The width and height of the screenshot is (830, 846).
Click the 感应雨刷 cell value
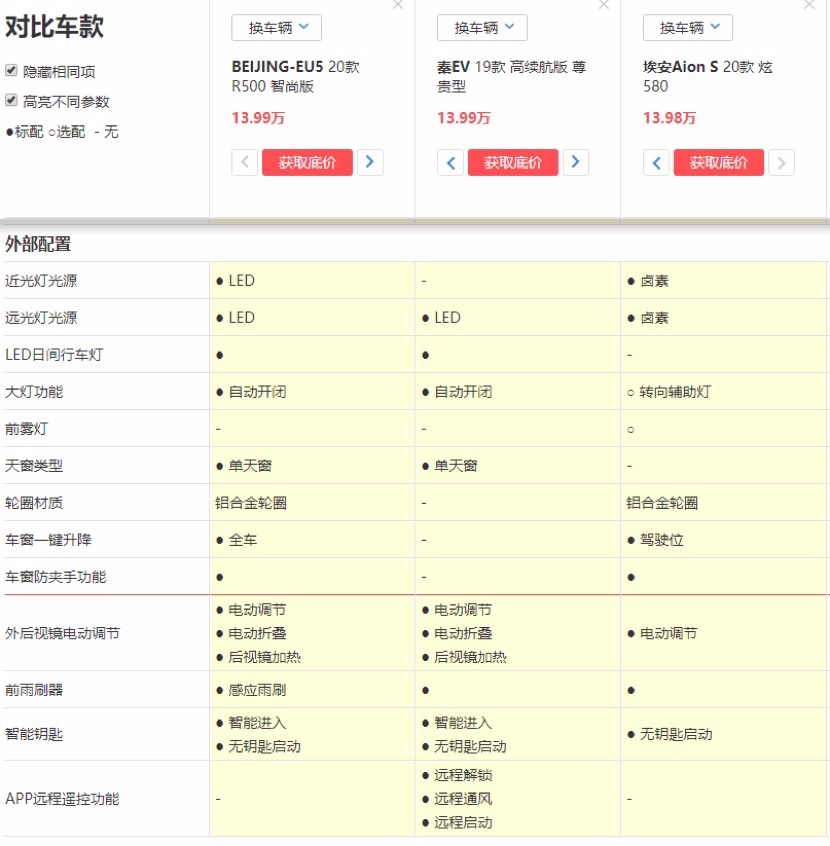tap(257, 690)
